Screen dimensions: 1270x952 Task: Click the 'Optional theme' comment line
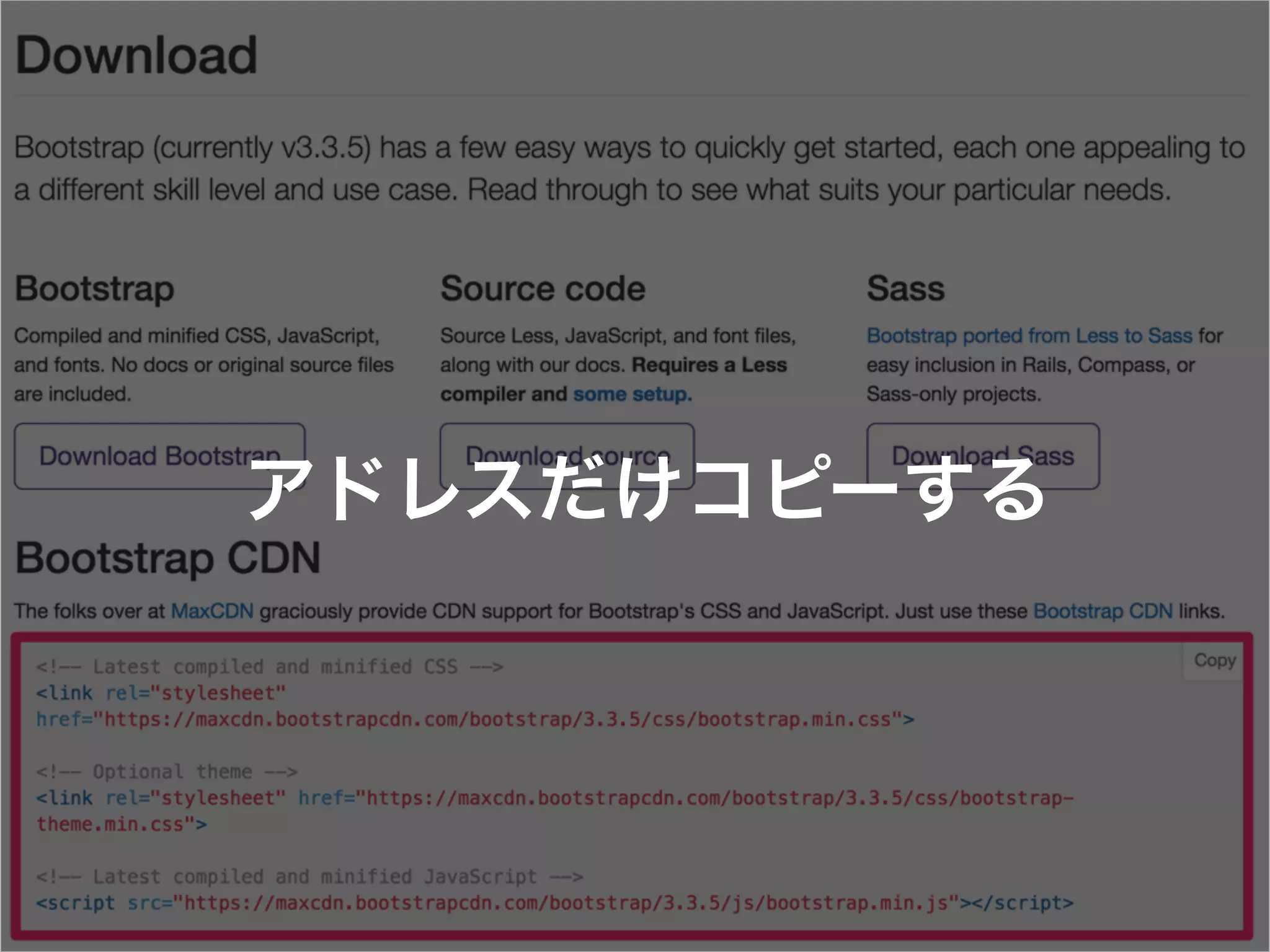(167, 772)
